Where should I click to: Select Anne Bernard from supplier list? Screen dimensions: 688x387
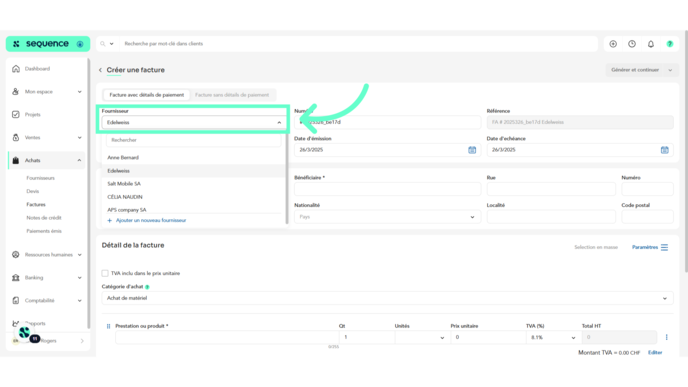[193, 158]
